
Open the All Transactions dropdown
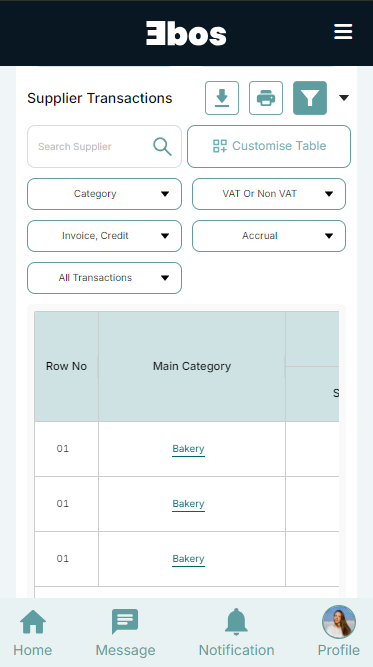104,278
